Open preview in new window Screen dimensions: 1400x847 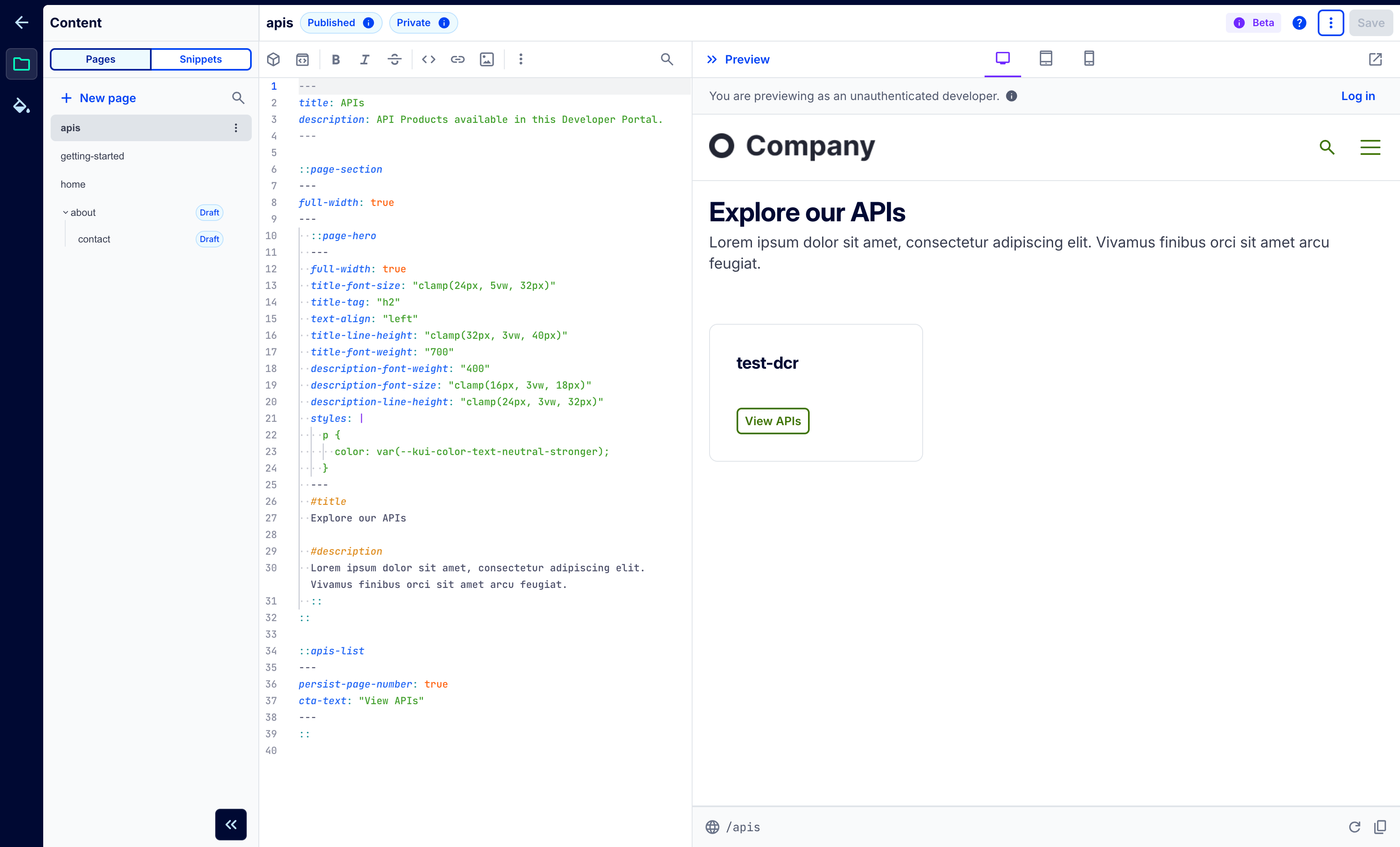click(x=1375, y=59)
